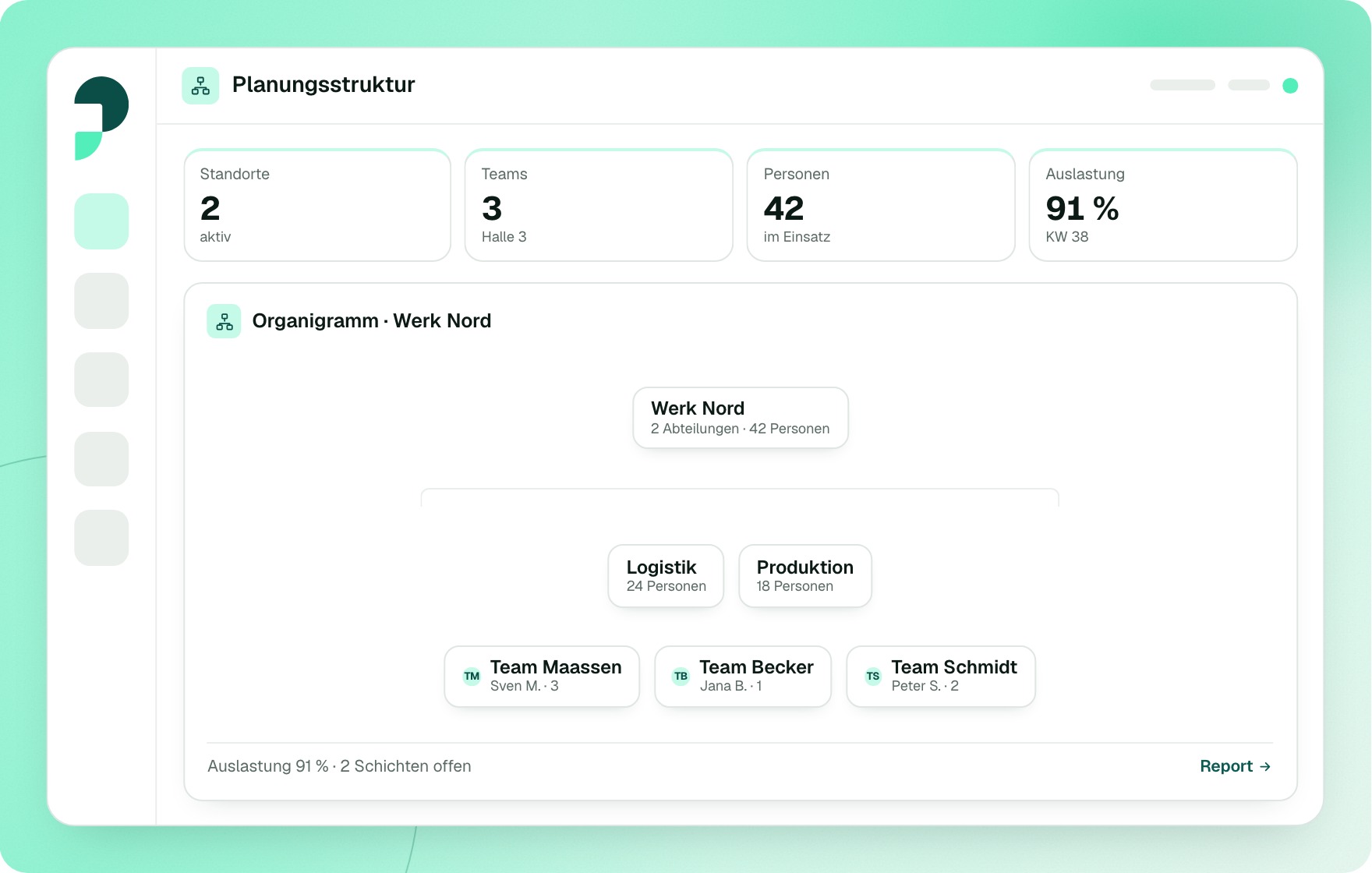Click the "im Einsatz" label
1372x873 pixels.
797,237
